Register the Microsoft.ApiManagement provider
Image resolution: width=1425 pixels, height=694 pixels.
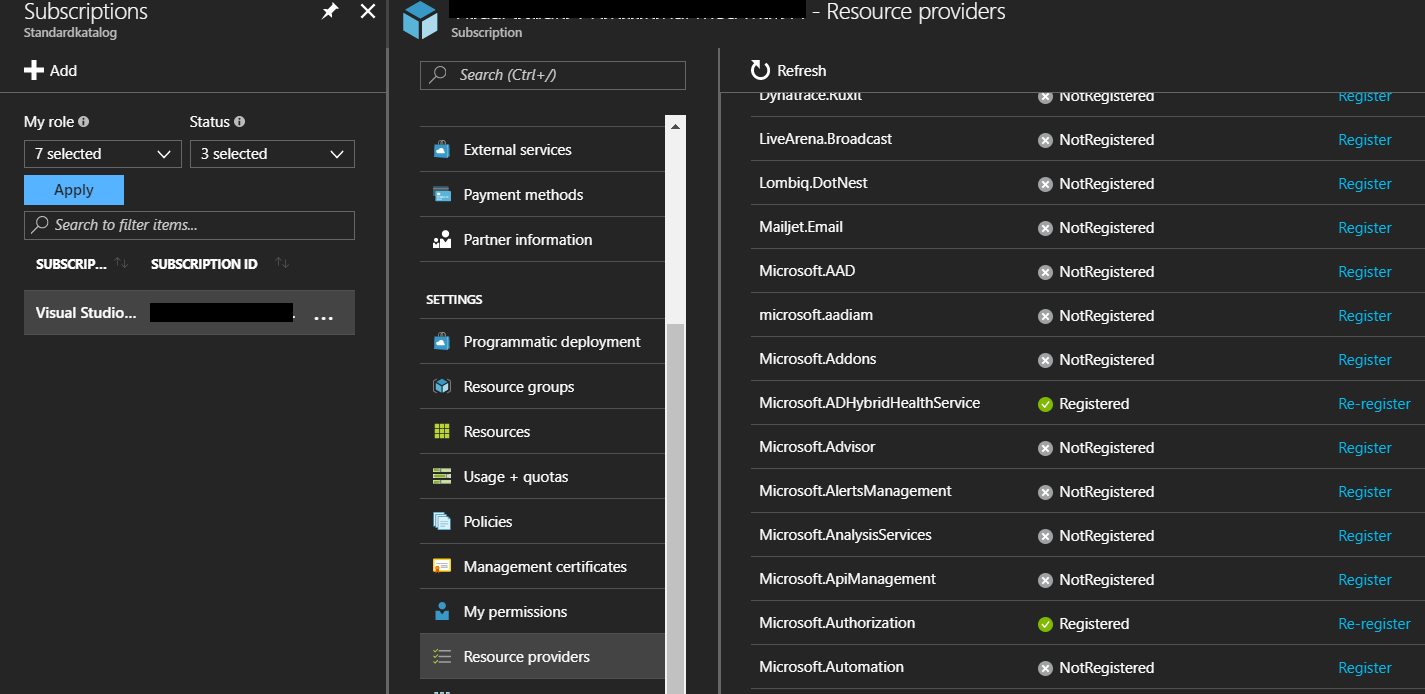pos(1365,580)
